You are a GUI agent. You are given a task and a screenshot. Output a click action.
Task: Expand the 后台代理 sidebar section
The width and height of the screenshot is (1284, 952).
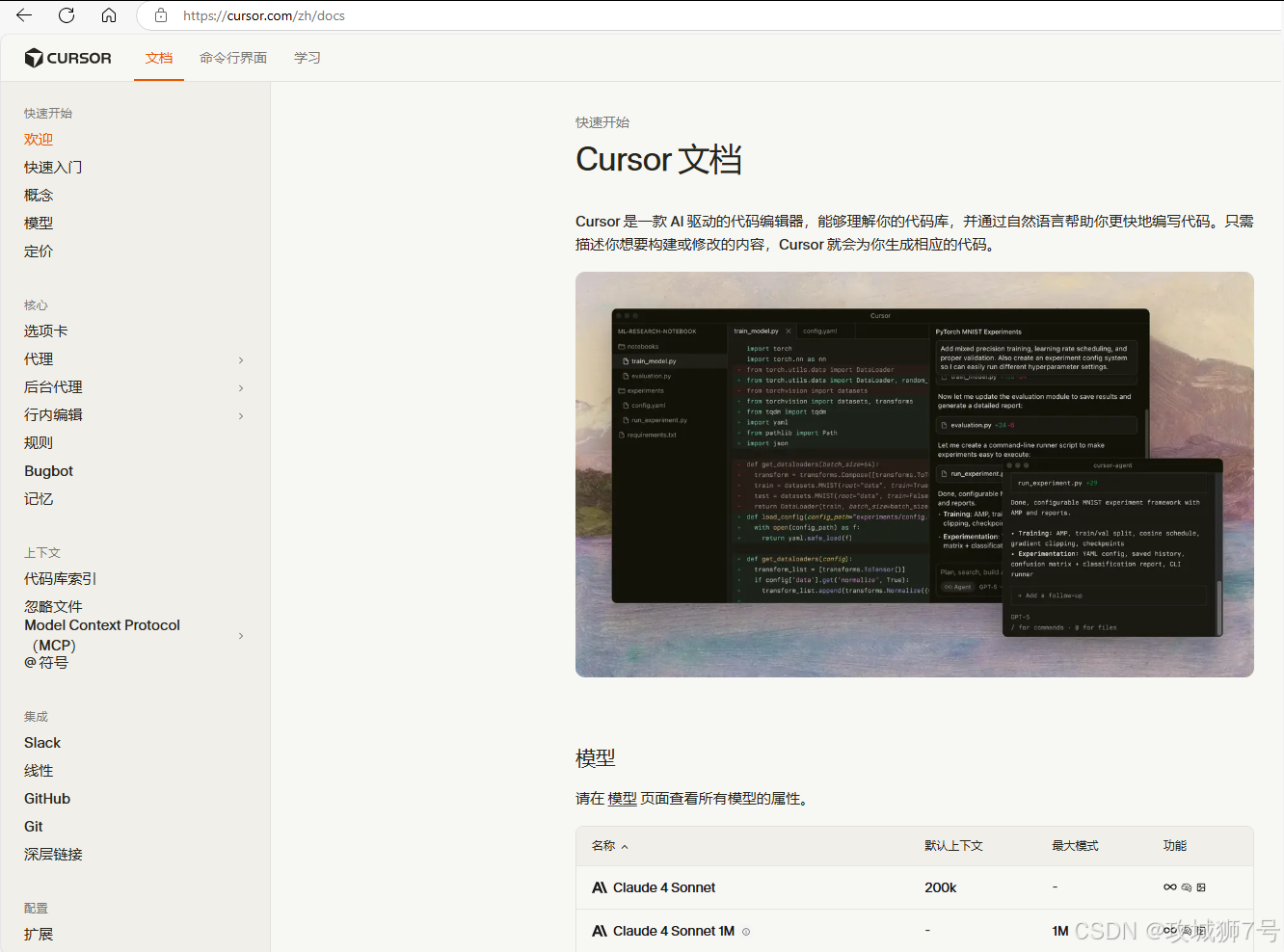pos(241,388)
